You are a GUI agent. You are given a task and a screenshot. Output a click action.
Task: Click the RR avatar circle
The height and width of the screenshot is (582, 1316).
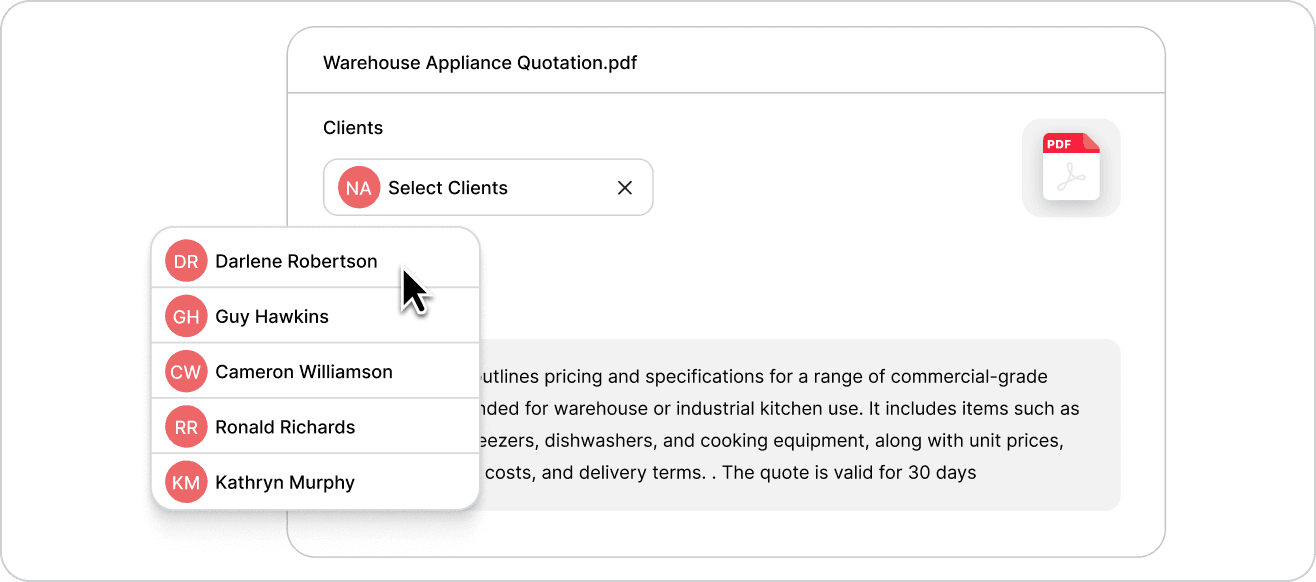[x=186, y=427]
